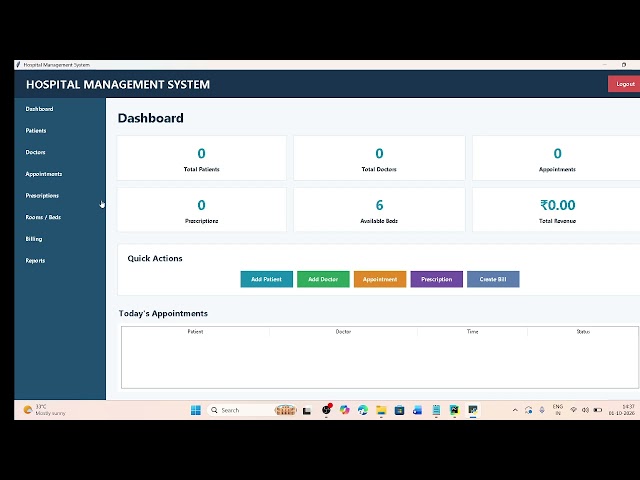
Task: Click the Patient column header
Action: (x=196, y=331)
